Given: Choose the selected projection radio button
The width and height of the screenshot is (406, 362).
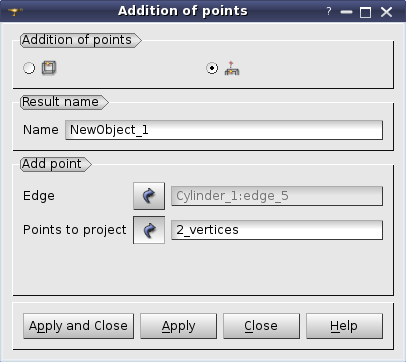Looking at the screenshot, I should [x=212, y=68].
